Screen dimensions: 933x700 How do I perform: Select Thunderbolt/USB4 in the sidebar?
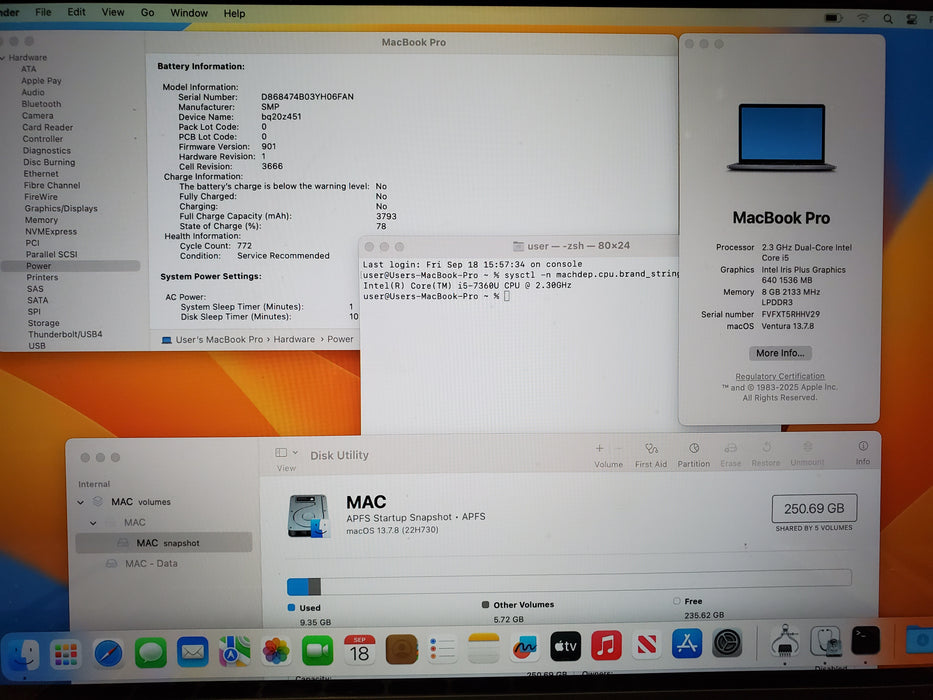pos(65,335)
